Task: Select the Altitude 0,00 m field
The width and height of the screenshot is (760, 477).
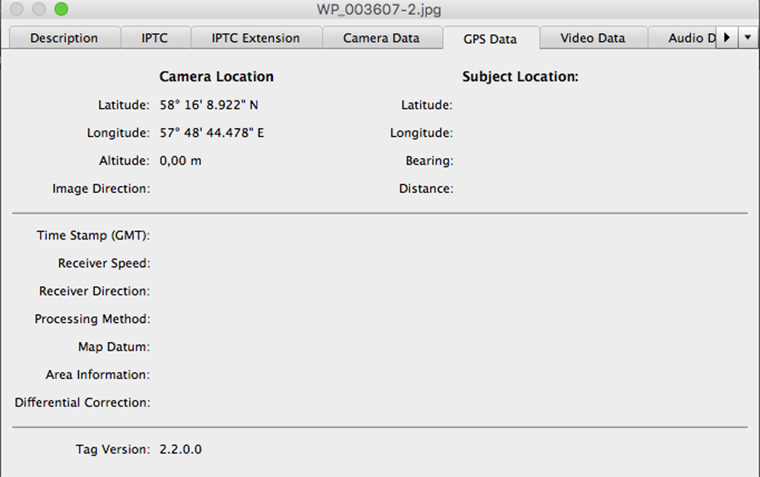Action: tap(181, 160)
